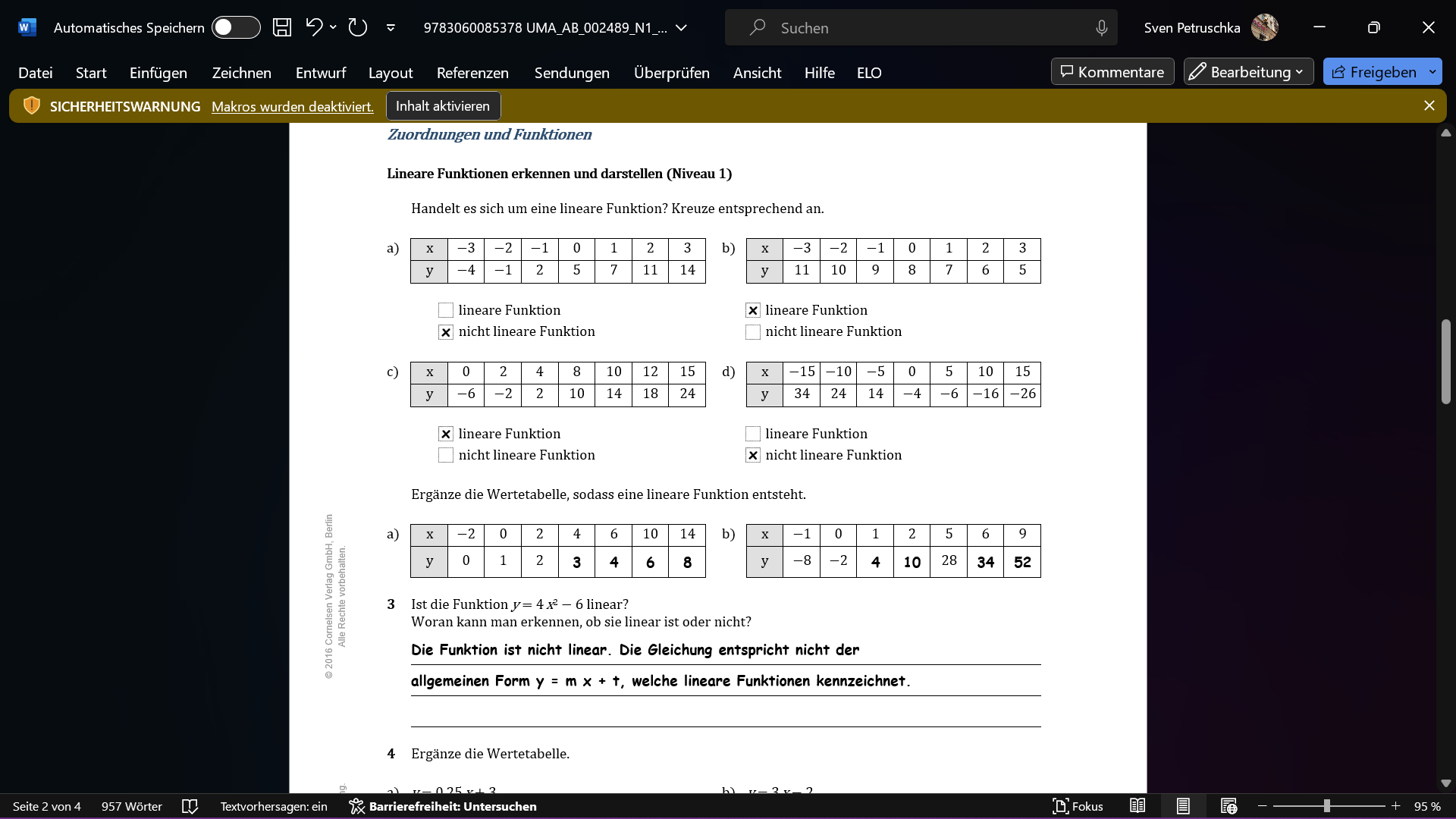Click the Seite 2 von 4 status indicator

[47, 806]
